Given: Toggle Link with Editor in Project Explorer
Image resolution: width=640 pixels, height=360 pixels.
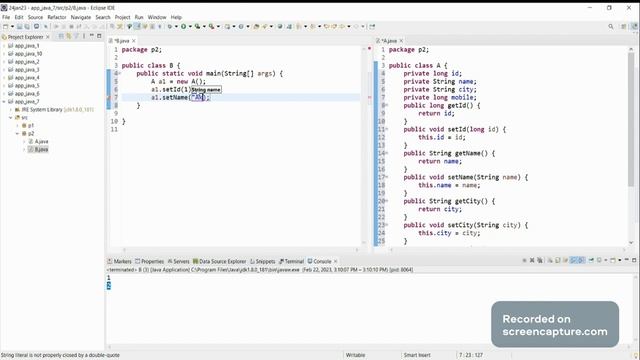Looking at the screenshot, I should (x=69, y=36).
